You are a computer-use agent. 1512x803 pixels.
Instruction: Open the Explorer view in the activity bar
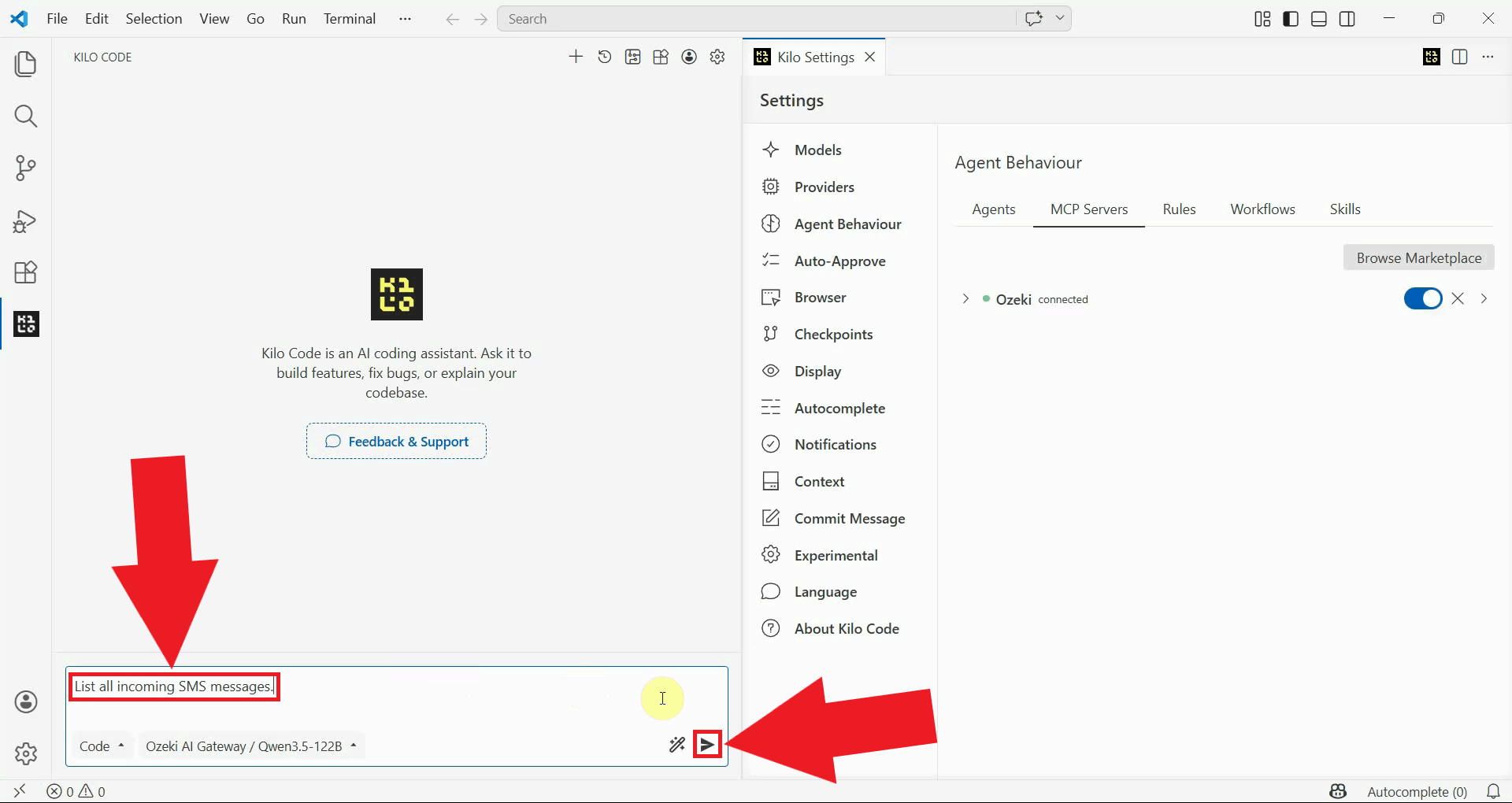pyautogui.click(x=26, y=64)
